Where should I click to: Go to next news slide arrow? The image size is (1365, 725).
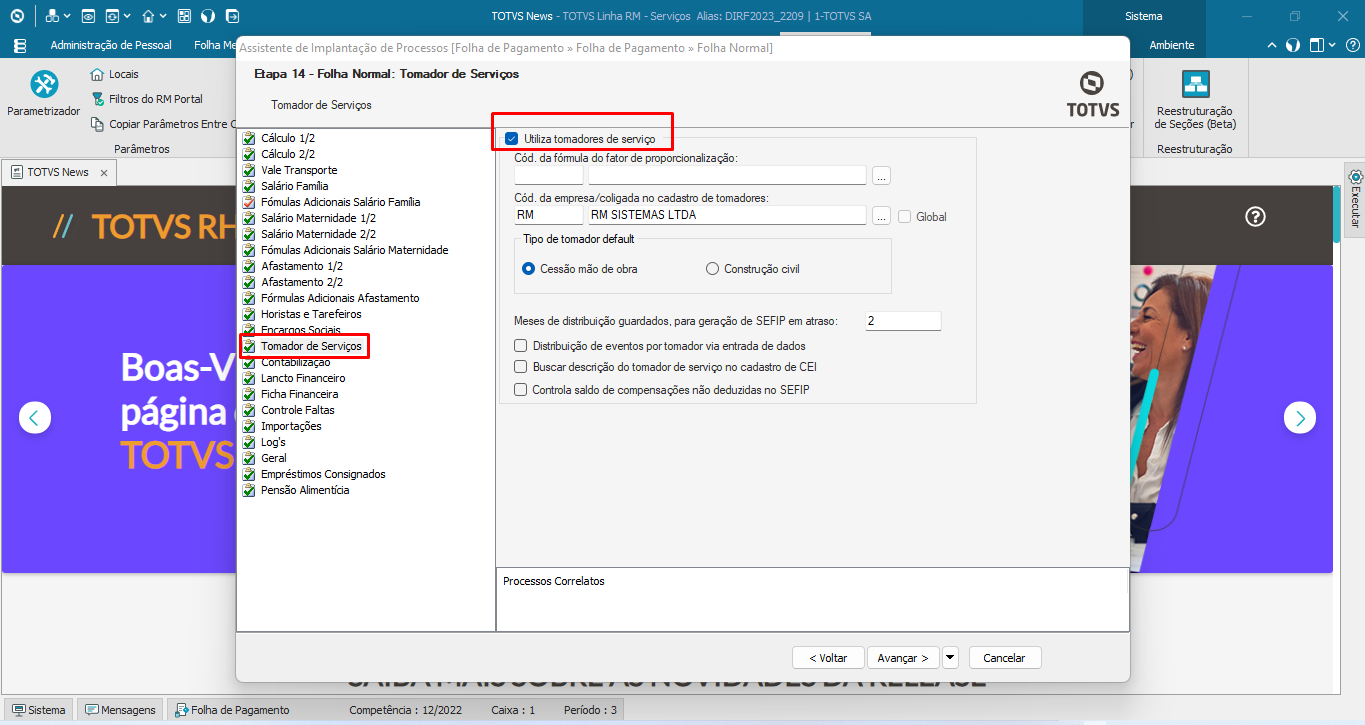[x=1300, y=417]
